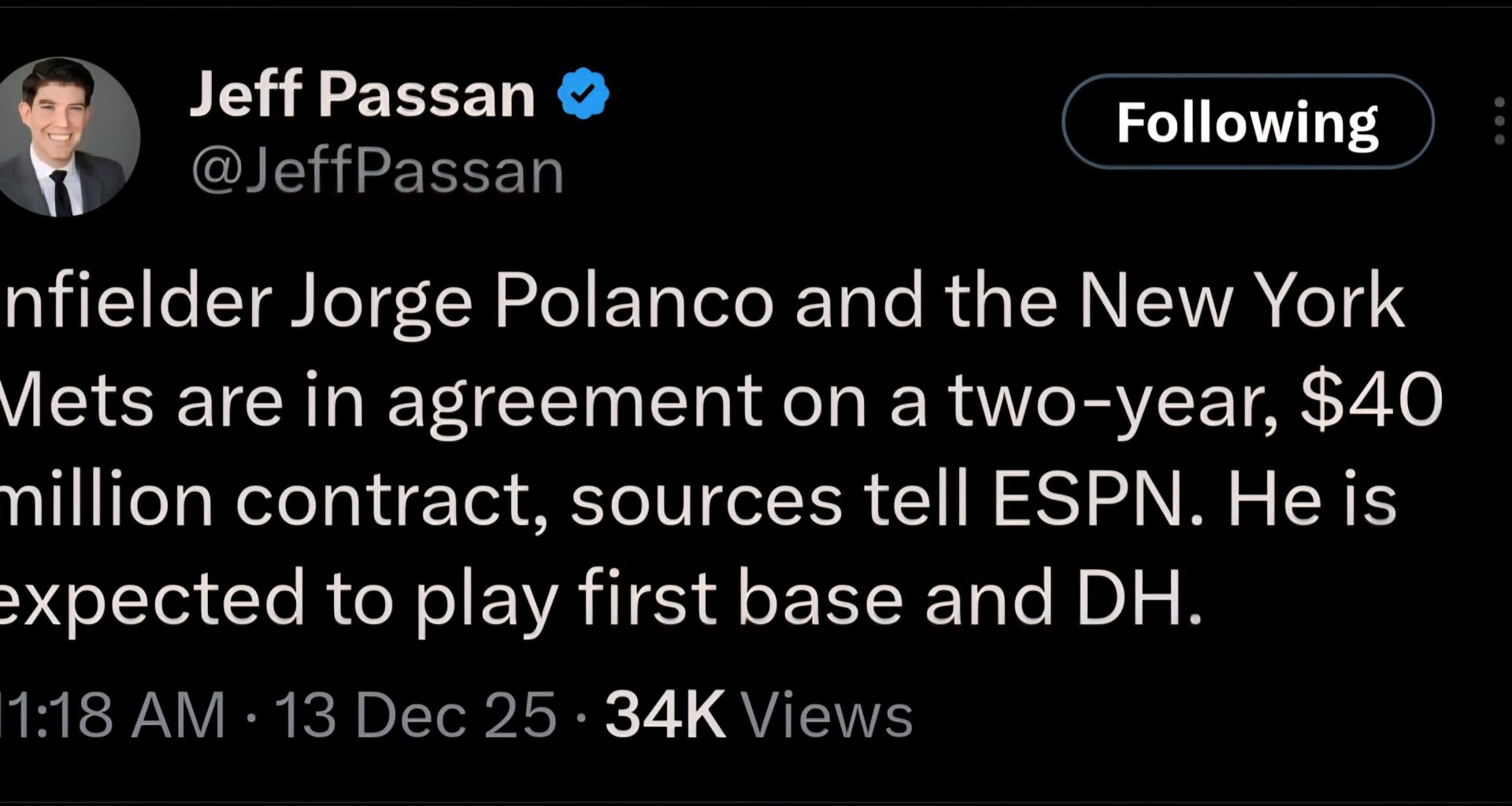Click the avatar thumbnail of Jeff Passan

[69, 135]
